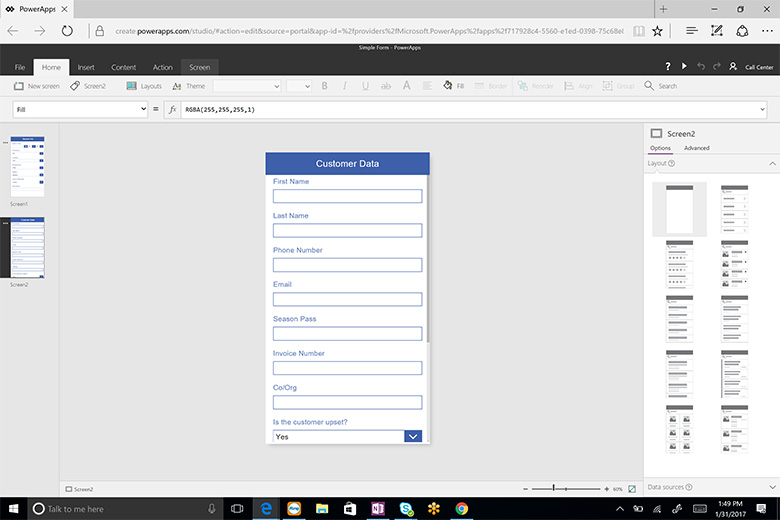Click the Fill paint bucket icon
780x520 pixels.
coord(447,86)
